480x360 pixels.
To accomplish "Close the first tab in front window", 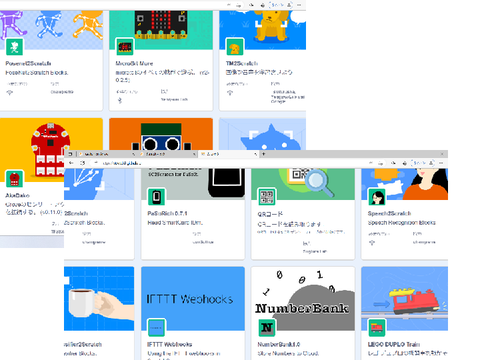I will click(134, 154).
